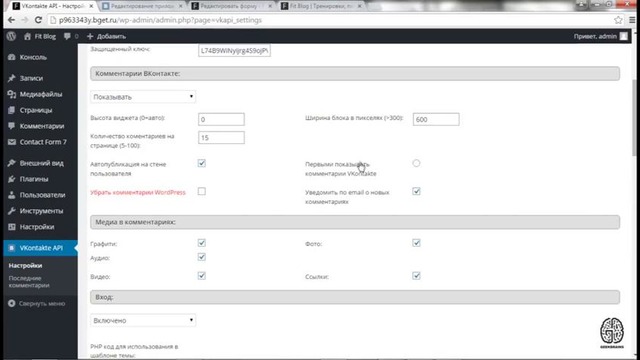Toggle the Графити checkbox
Image resolution: width=640 pixels, height=360 pixels.
point(202,243)
